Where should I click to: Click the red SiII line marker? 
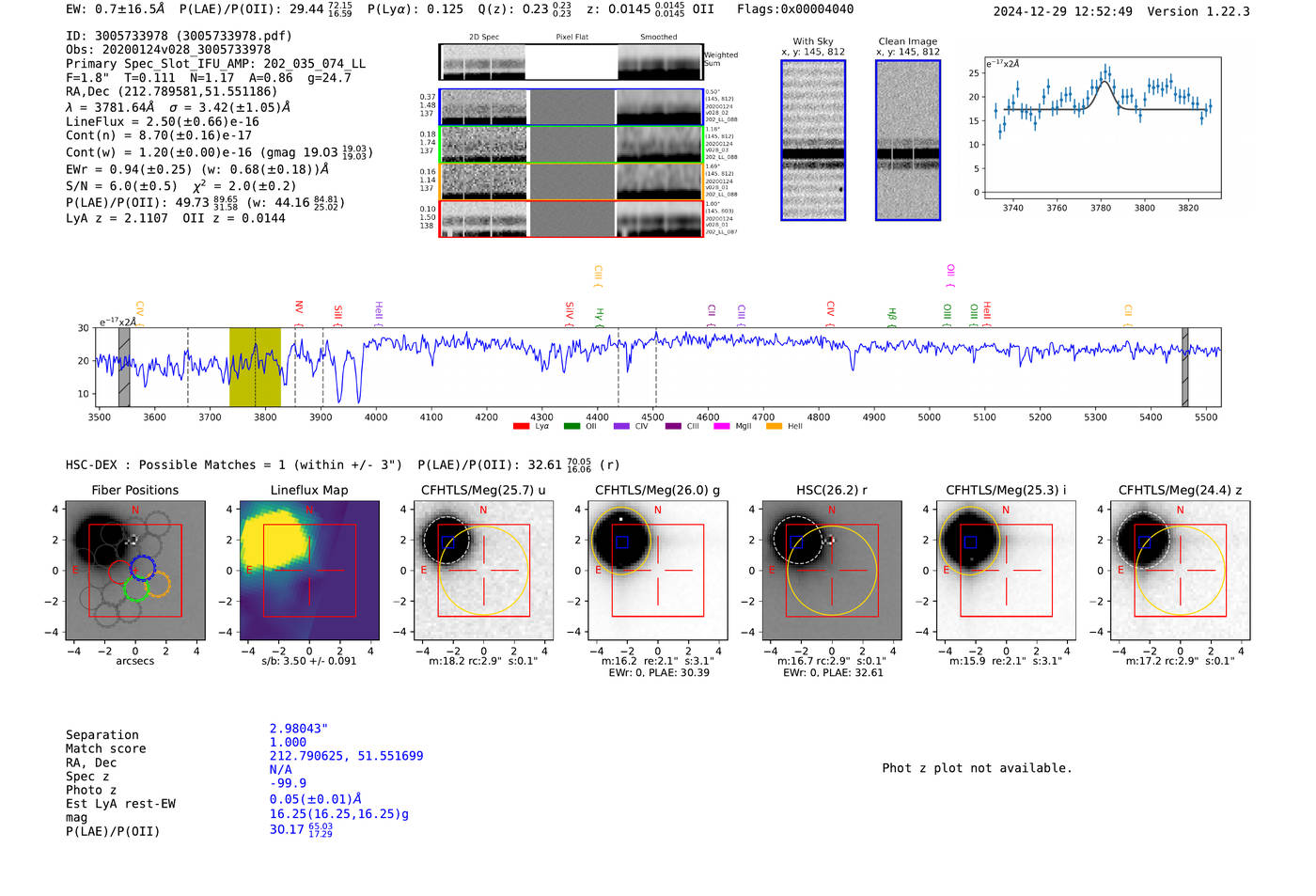tap(338, 314)
